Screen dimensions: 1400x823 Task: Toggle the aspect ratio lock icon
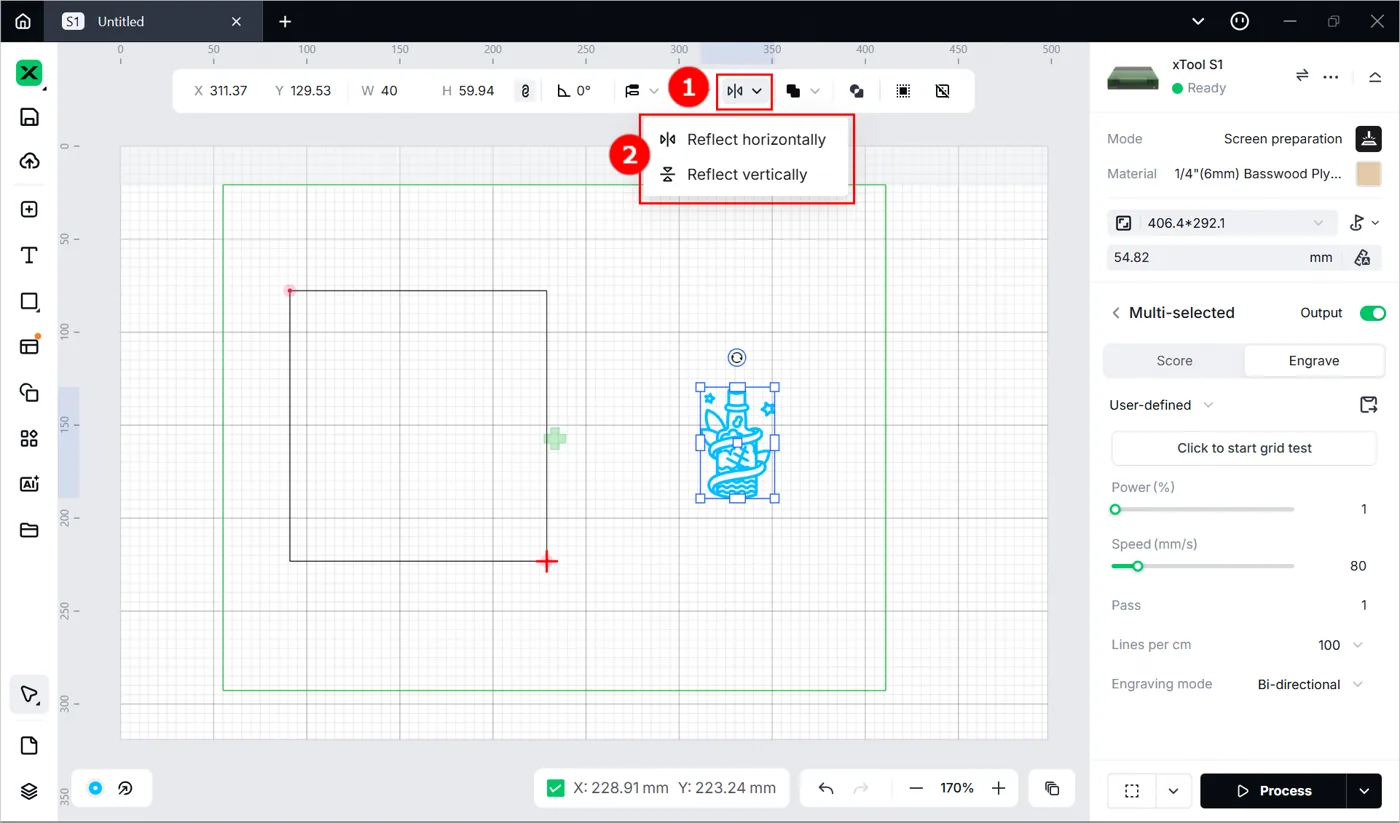(x=525, y=91)
